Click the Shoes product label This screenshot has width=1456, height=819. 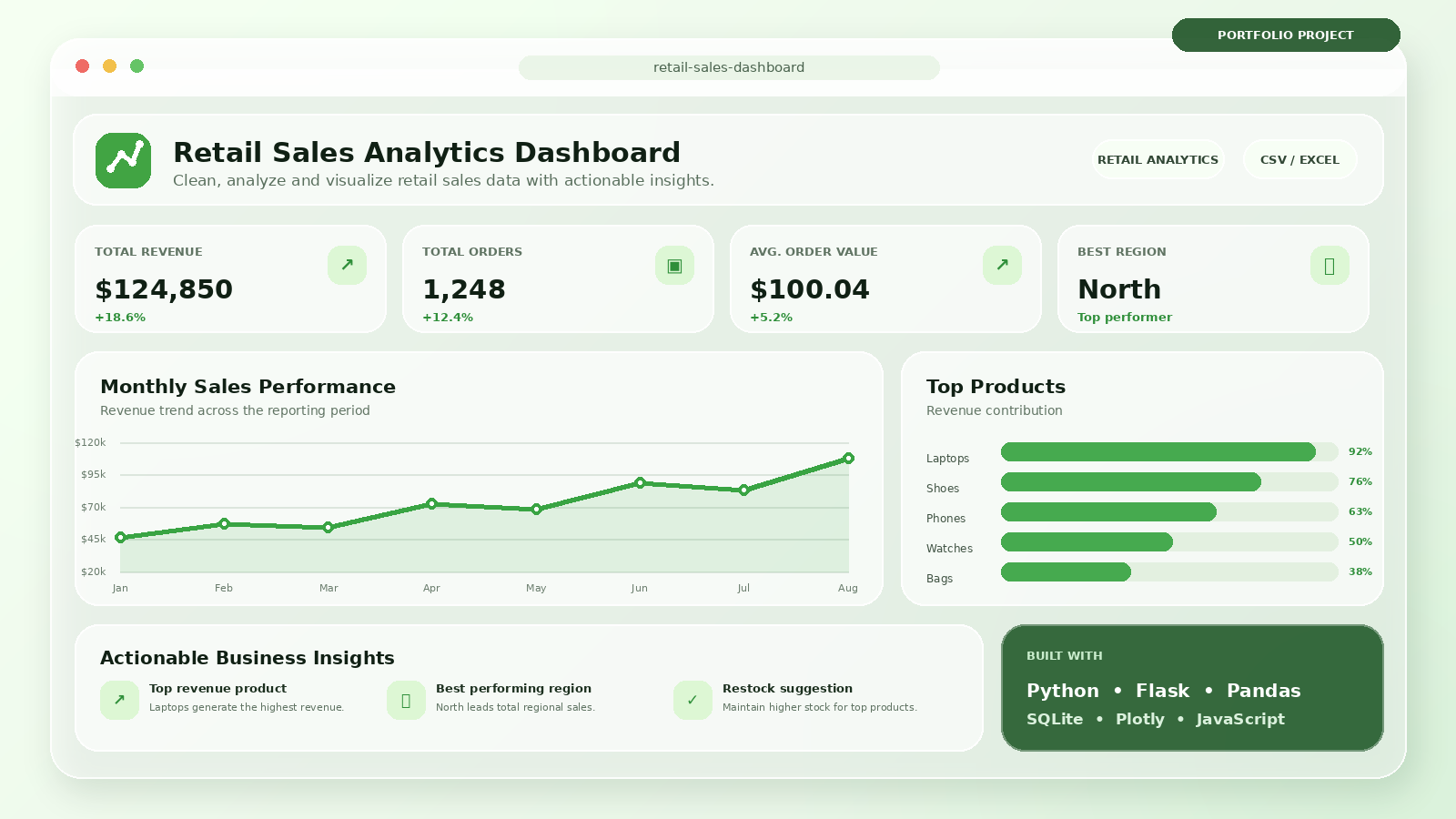pyautogui.click(x=943, y=489)
